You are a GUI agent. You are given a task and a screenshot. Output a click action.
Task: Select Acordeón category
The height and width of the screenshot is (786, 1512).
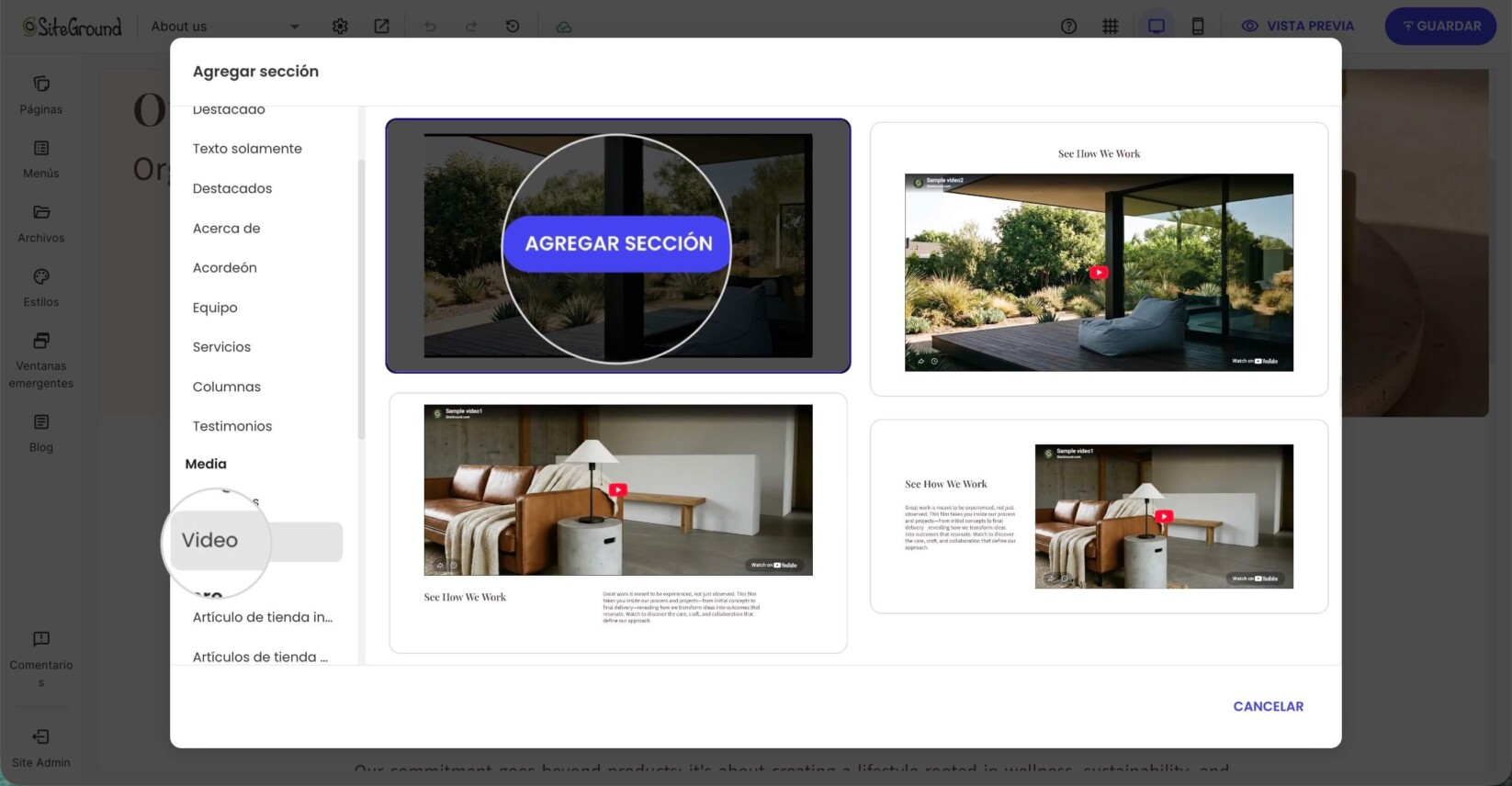[x=224, y=268]
